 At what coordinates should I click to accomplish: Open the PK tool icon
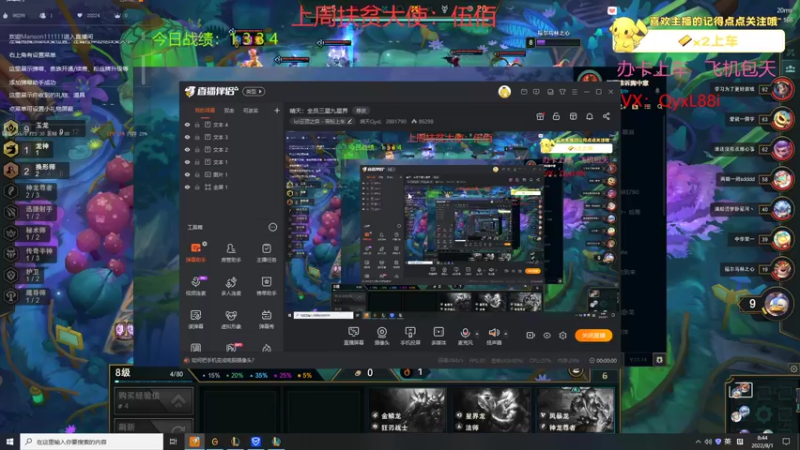pyautogui.click(x=231, y=347)
